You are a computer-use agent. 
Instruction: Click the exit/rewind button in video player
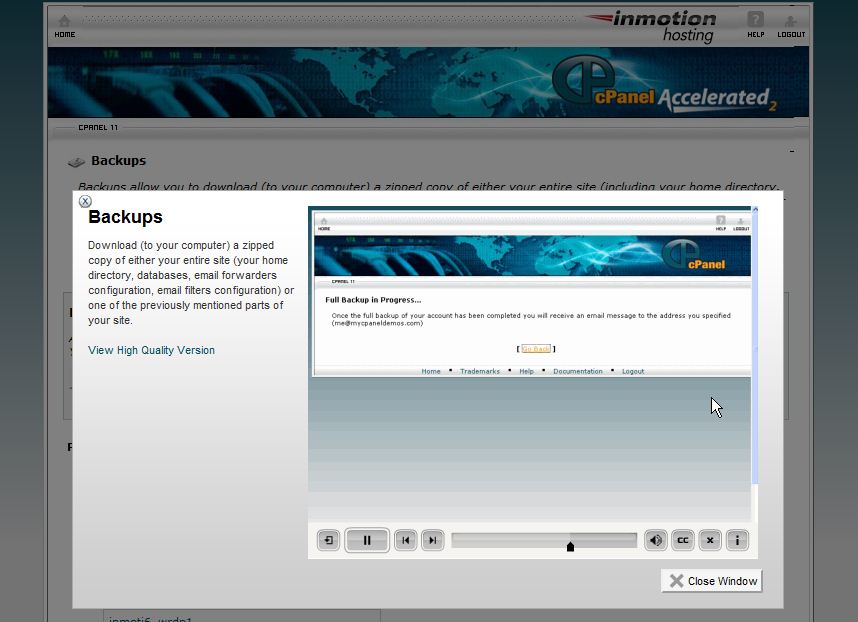click(x=328, y=540)
